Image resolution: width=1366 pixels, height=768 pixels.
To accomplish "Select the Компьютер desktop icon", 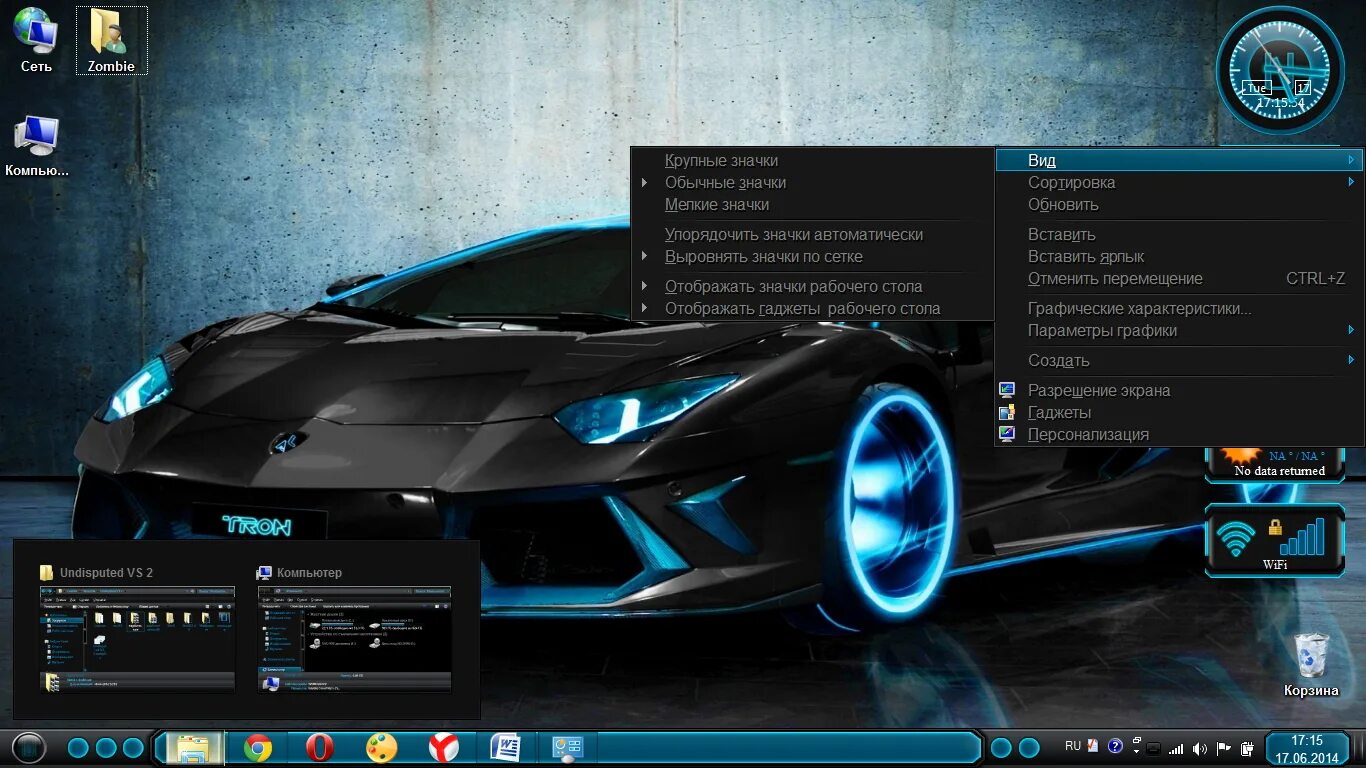I will tap(37, 146).
